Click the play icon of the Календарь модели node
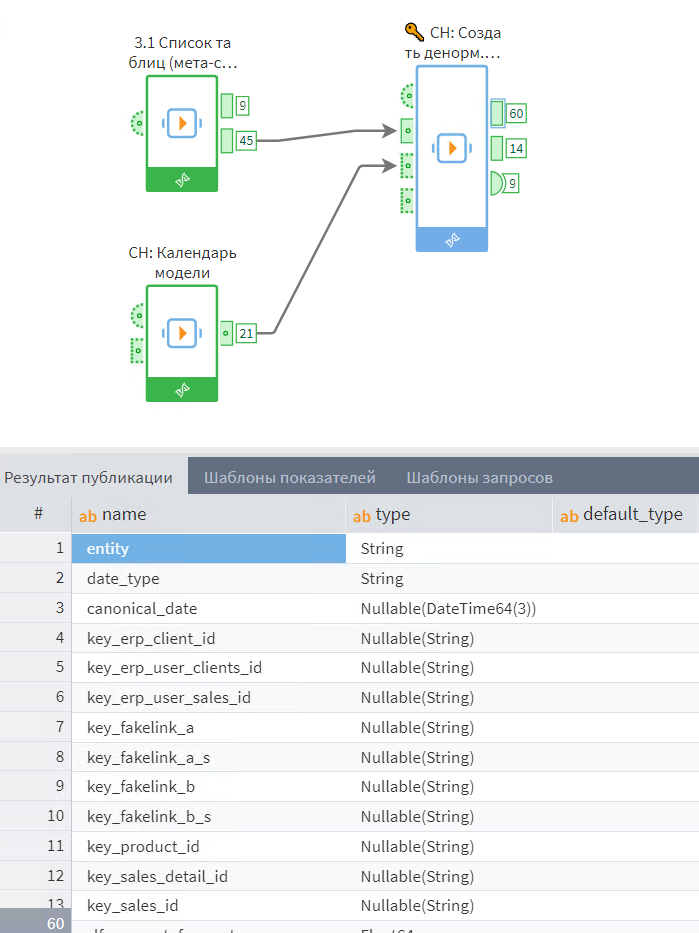Image resolution: width=699 pixels, height=933 pixels. [181, 332]
